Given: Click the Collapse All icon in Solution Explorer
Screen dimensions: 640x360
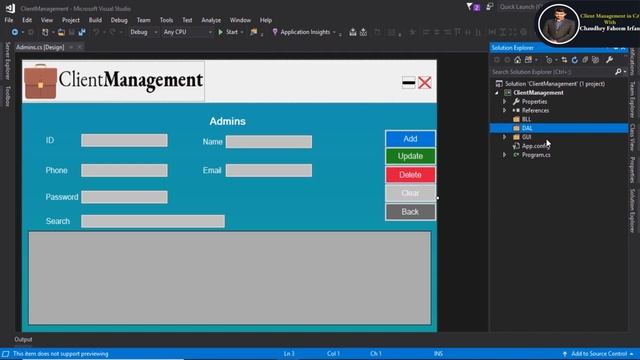Looking at the screenshot, I should pyautogui.click(x=585, y=60).
